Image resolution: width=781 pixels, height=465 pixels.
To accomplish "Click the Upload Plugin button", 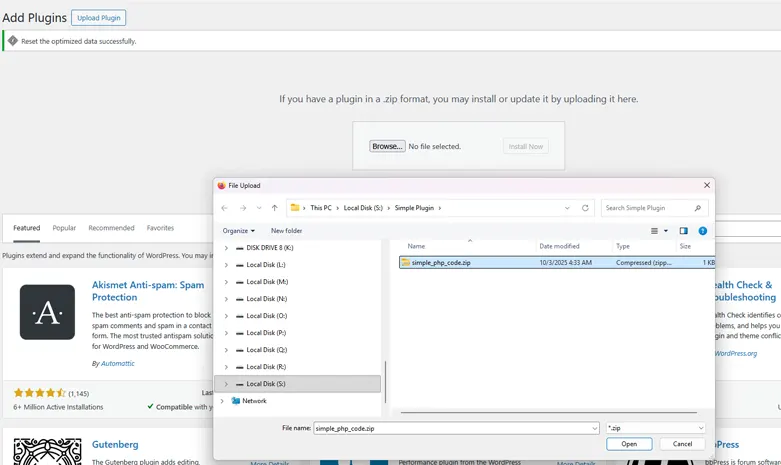I will [98, 18].
